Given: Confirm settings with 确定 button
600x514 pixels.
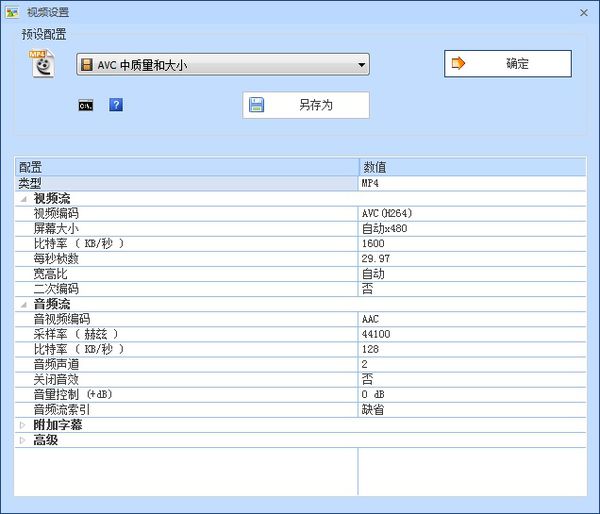Looking at the screenshot, I should (x=508, y=64).
